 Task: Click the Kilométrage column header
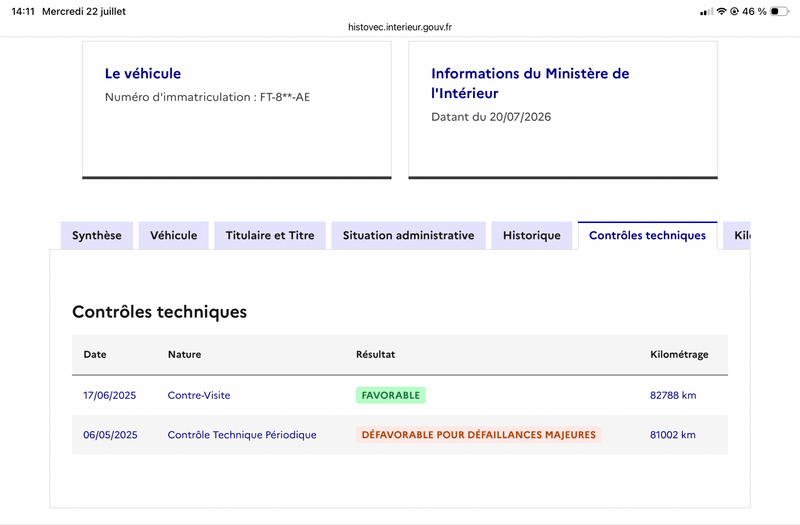[x=679, y=355]
